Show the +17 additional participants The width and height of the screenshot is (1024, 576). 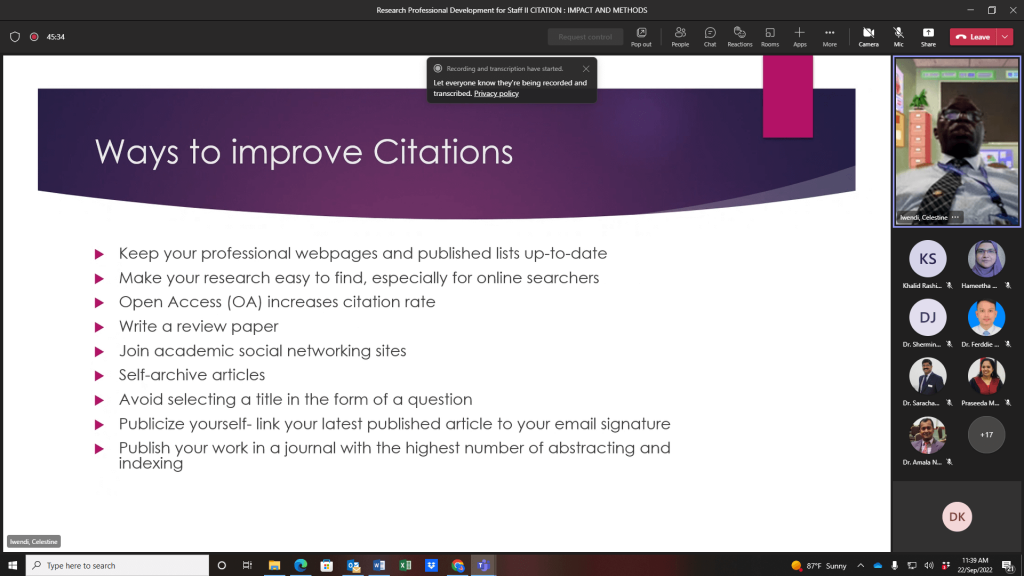click(986, 434)
